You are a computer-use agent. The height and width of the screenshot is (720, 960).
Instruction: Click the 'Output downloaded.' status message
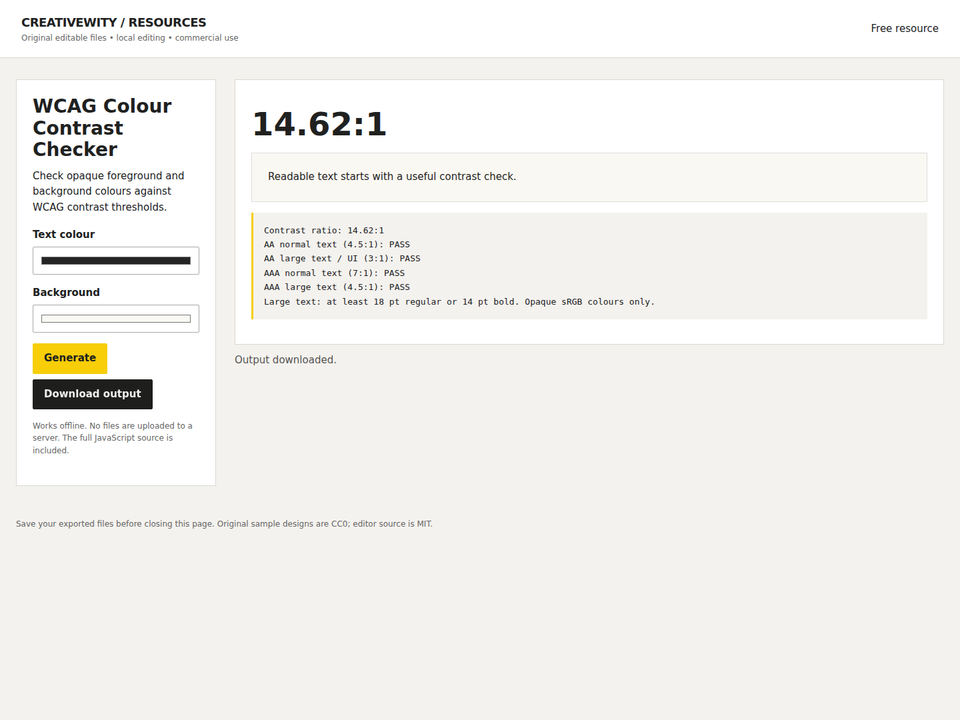click(285, 360)
